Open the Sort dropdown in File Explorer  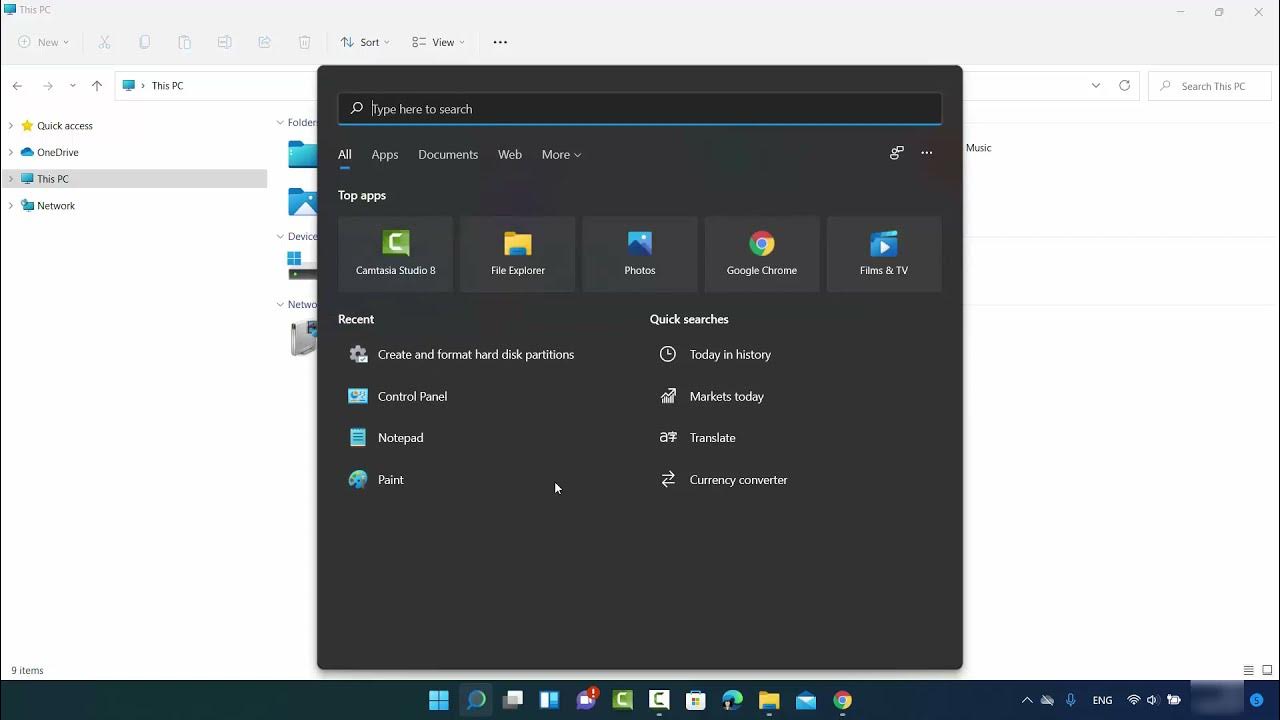coord(365,42)
